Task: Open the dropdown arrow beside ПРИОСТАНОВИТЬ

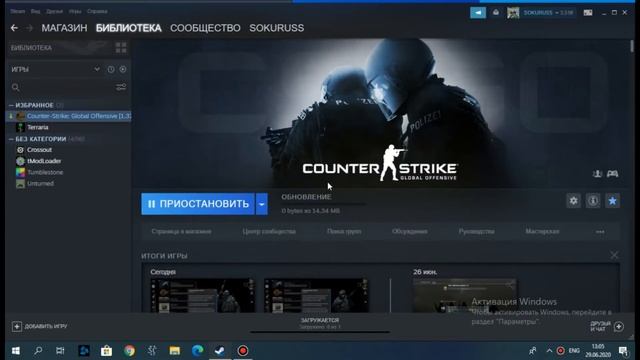Action: click(262, 204)
